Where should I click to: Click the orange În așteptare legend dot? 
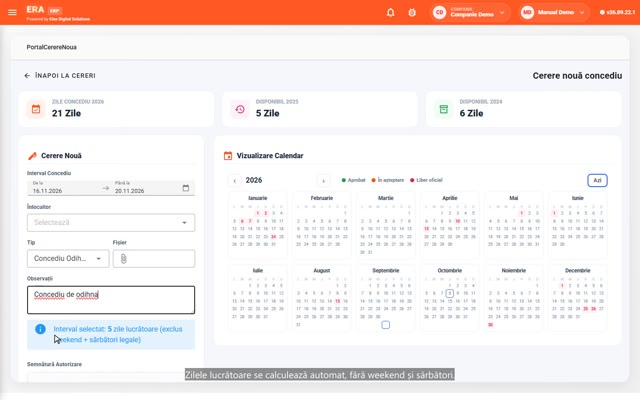click(x=373, y=180)
